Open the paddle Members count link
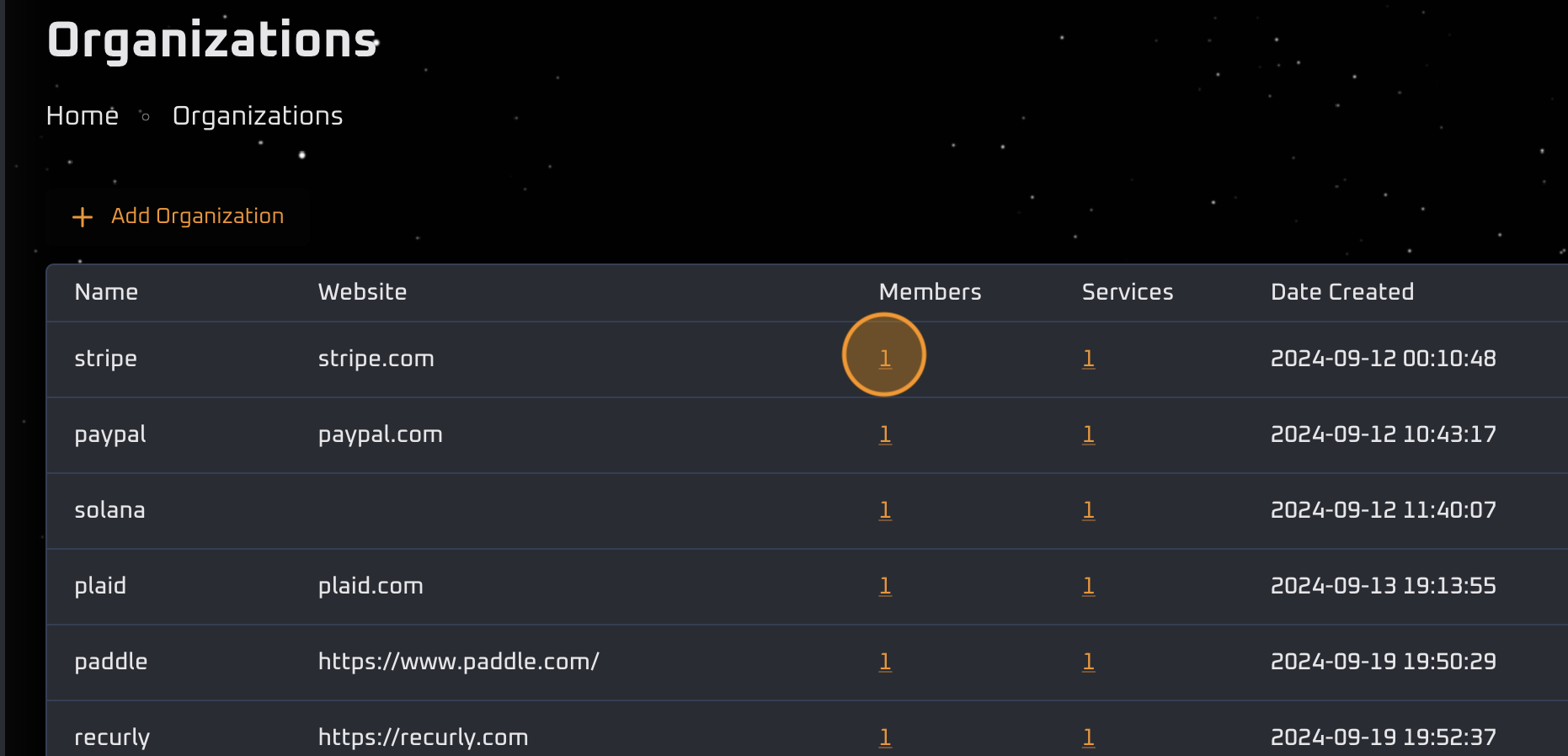Screen dimensions: 1568x756 (x=885, y=662)
